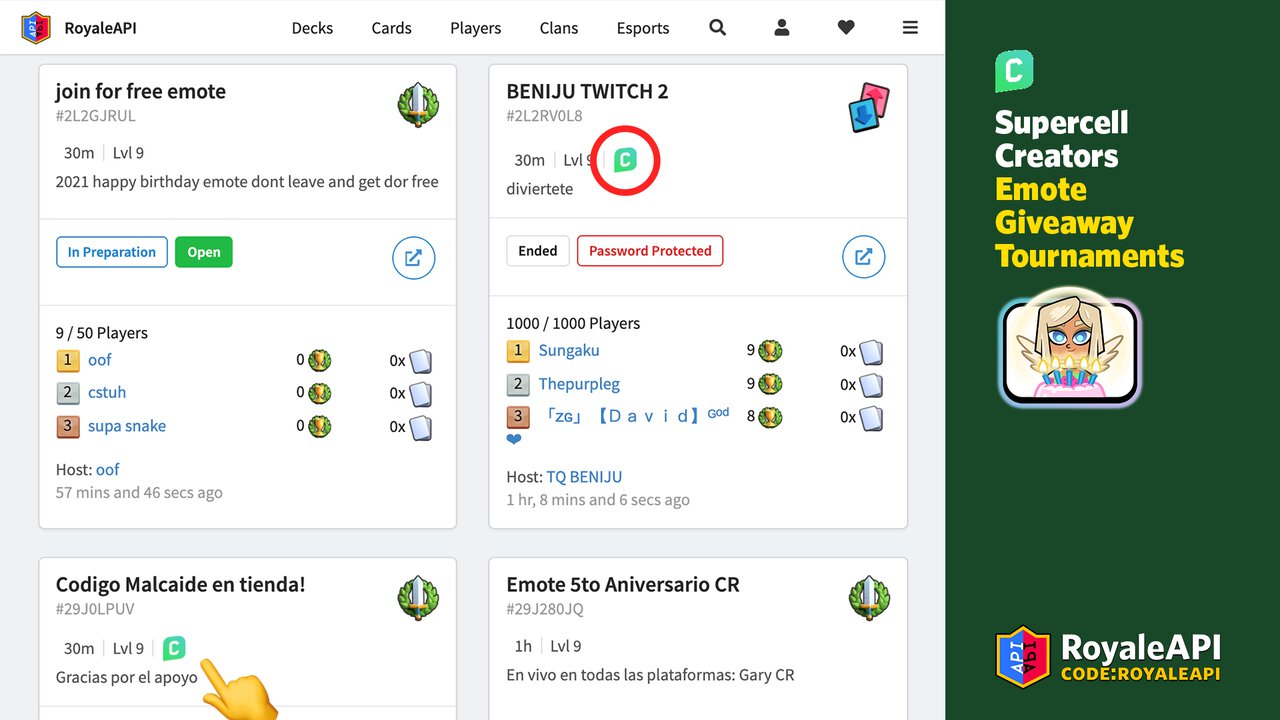Click the birthday cake emote image in the banner
This screenshot has height=720, width=1280.
click(x=1069, y=347)
